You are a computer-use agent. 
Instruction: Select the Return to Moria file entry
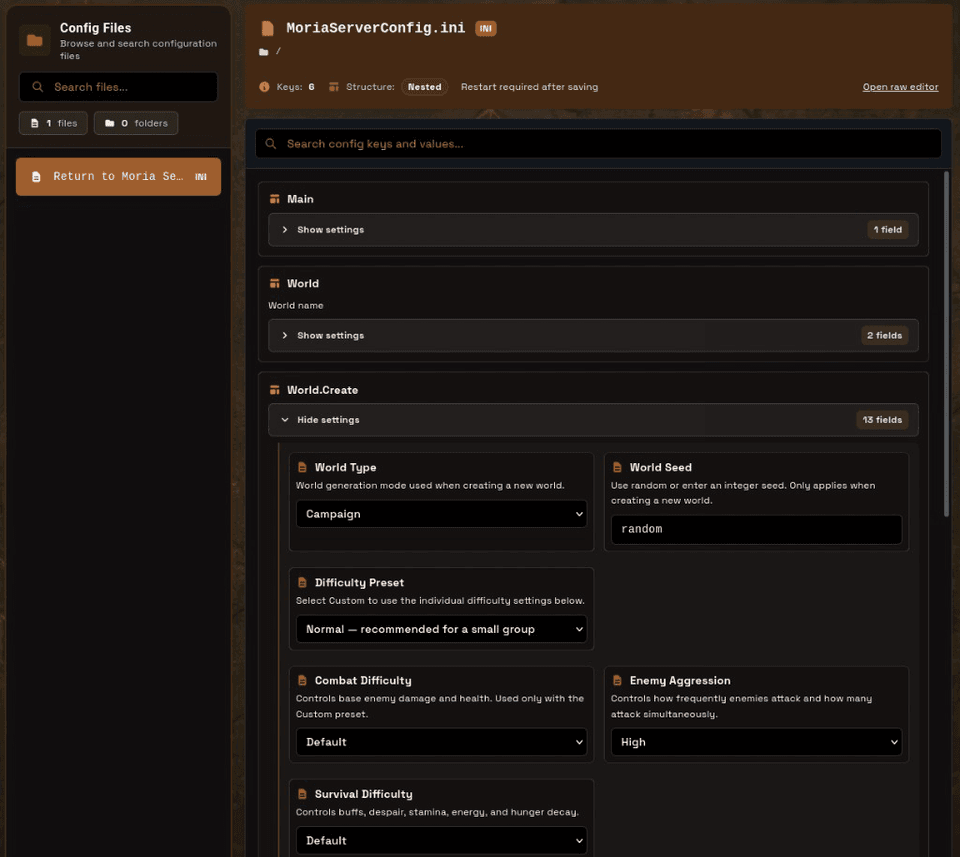(x=118, y=177)
